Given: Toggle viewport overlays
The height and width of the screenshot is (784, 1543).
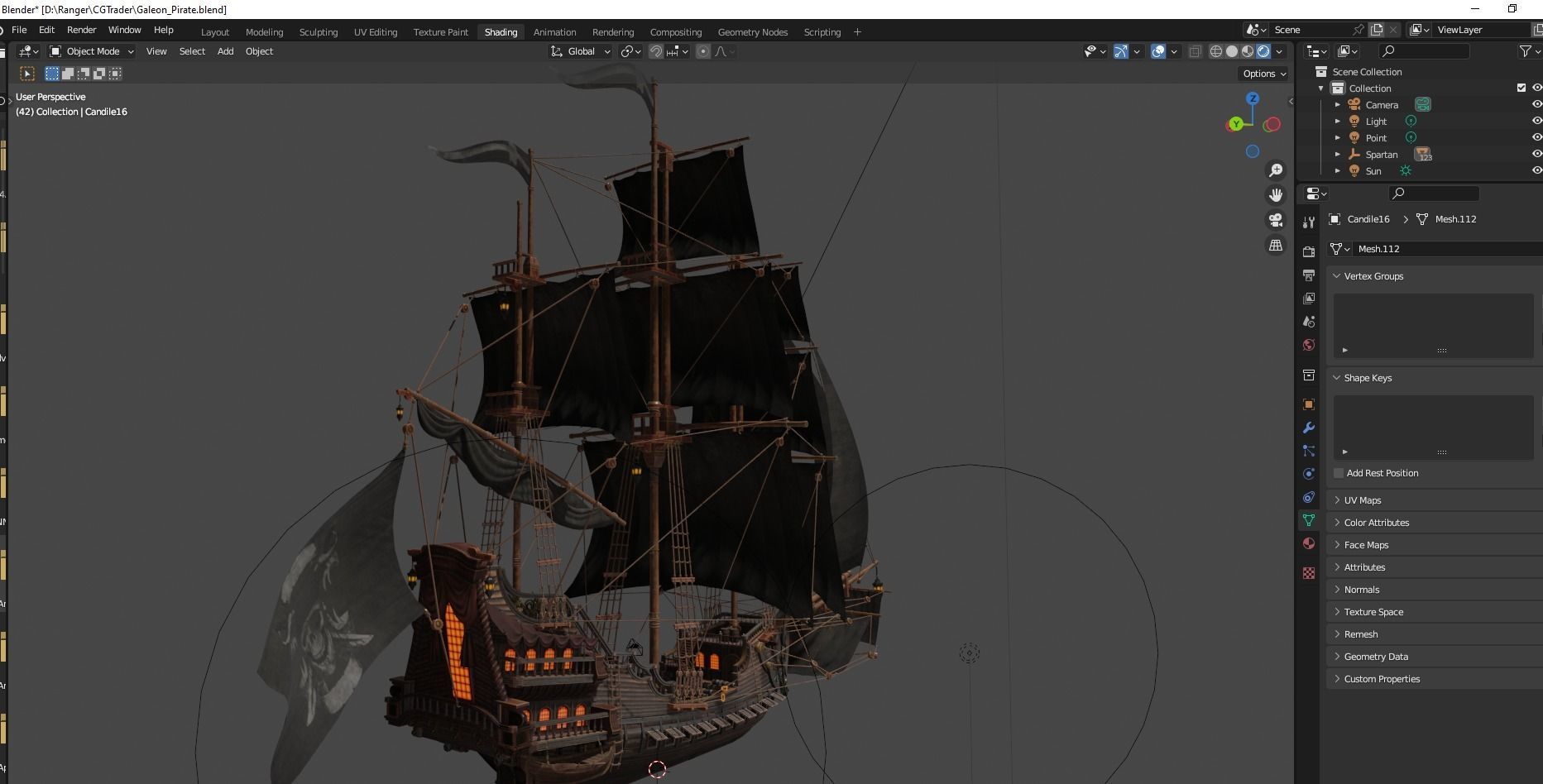Looking at the screenshot, I should tap(1158, 51).
